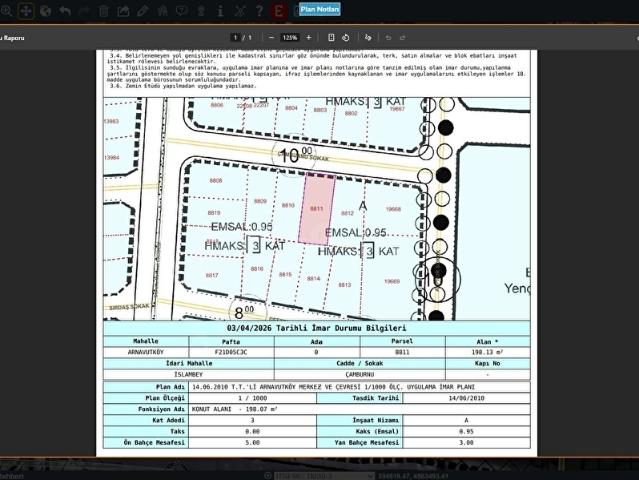Screen dimensions: 639x480
Task: Click parcel 8808 on the map
Action: [216, 180]
